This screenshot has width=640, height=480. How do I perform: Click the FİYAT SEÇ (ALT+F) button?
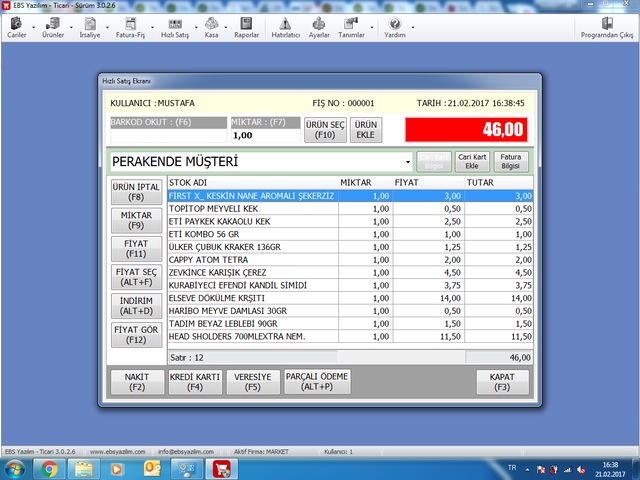[136, 277]
